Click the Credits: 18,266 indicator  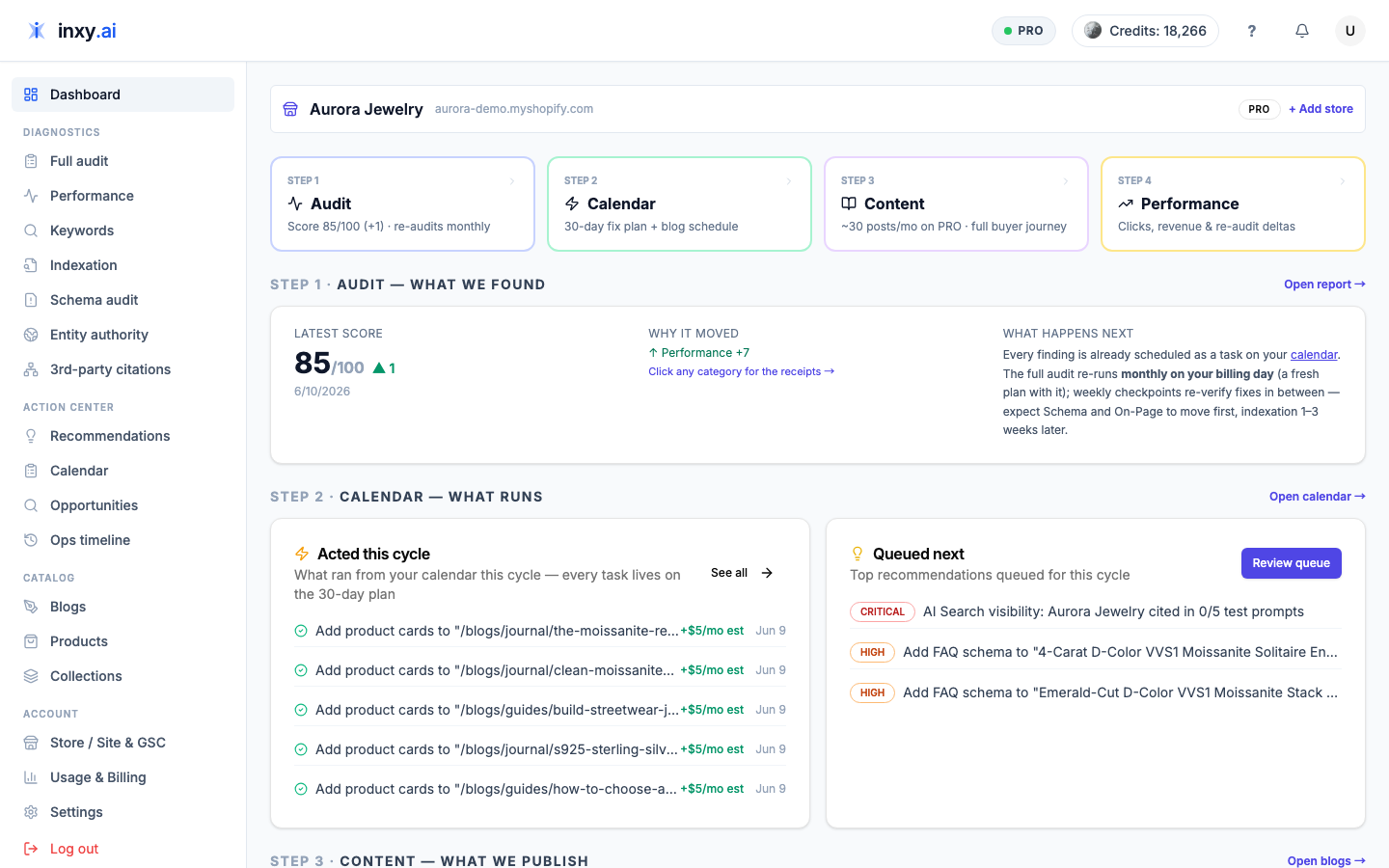tap(1145, 31)
